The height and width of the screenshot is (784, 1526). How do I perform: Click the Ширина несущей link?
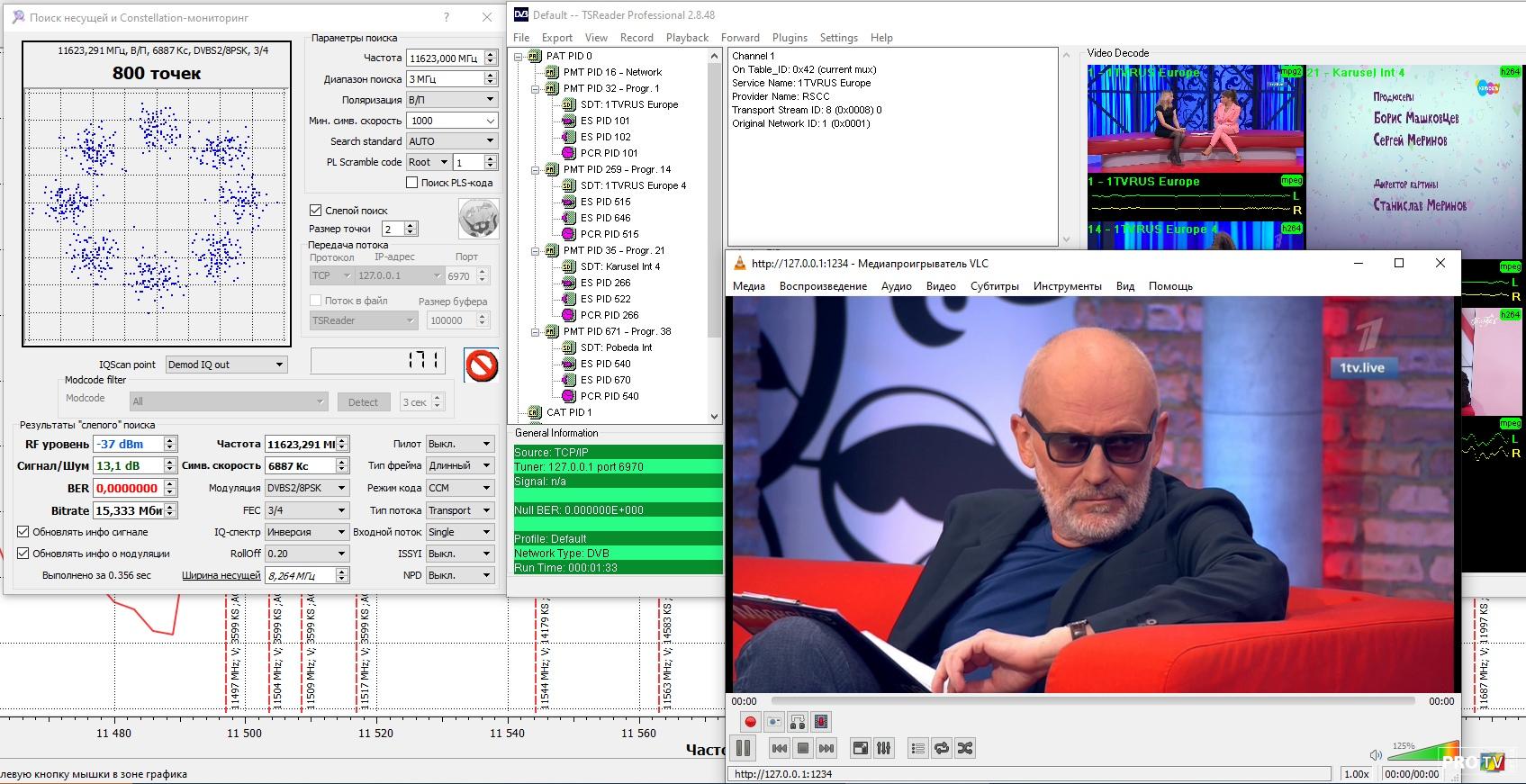click(221, 575)
